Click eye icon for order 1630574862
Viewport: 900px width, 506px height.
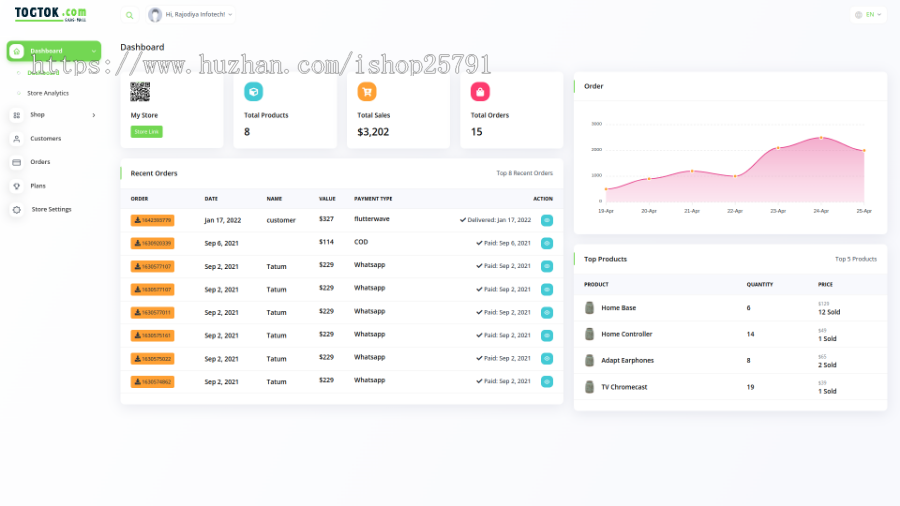(547, 382)
